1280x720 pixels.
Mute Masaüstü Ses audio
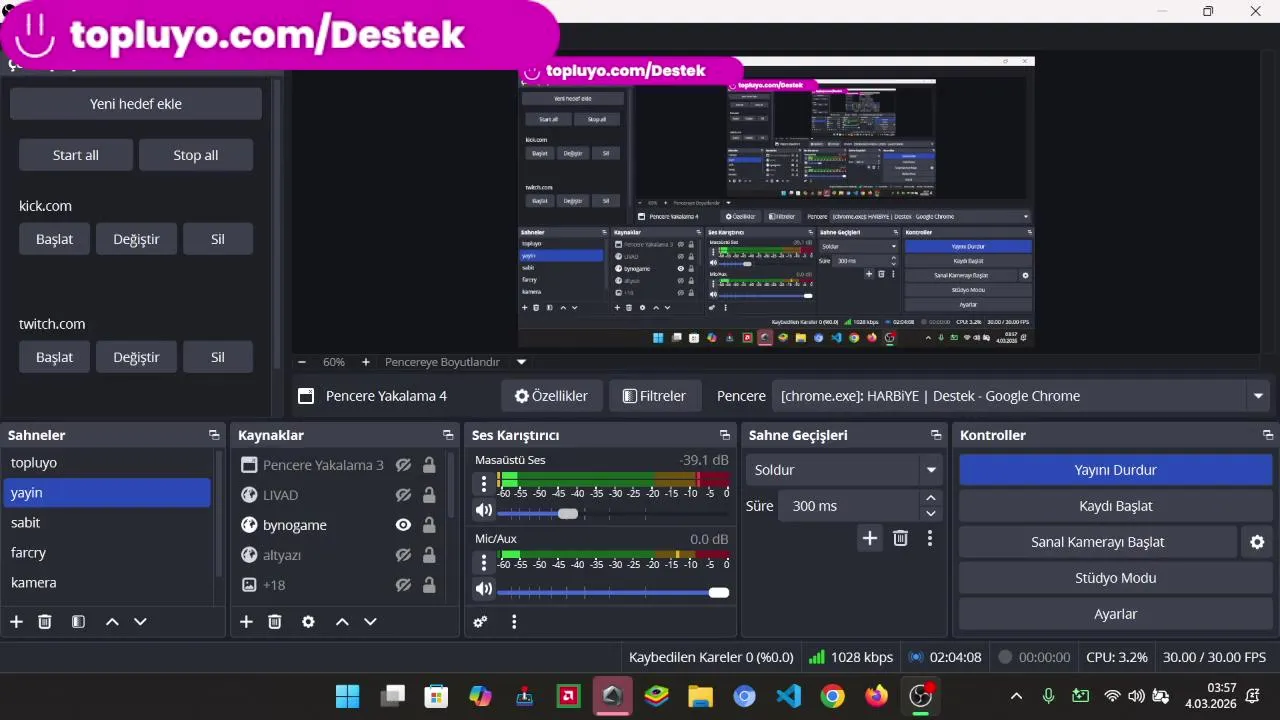pyautogui.click(x=484, y=511)
